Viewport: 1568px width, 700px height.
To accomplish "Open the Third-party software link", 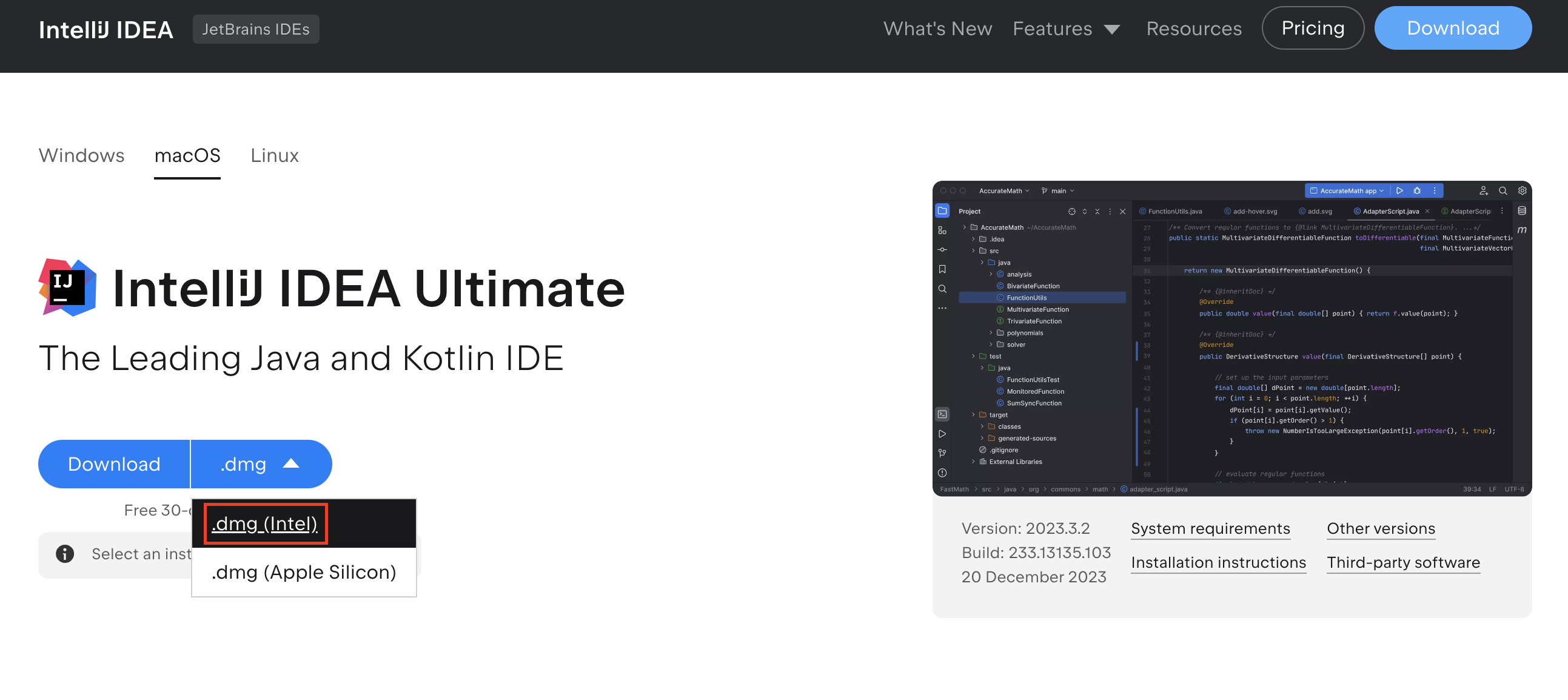I will click(x=1403, y=562).
